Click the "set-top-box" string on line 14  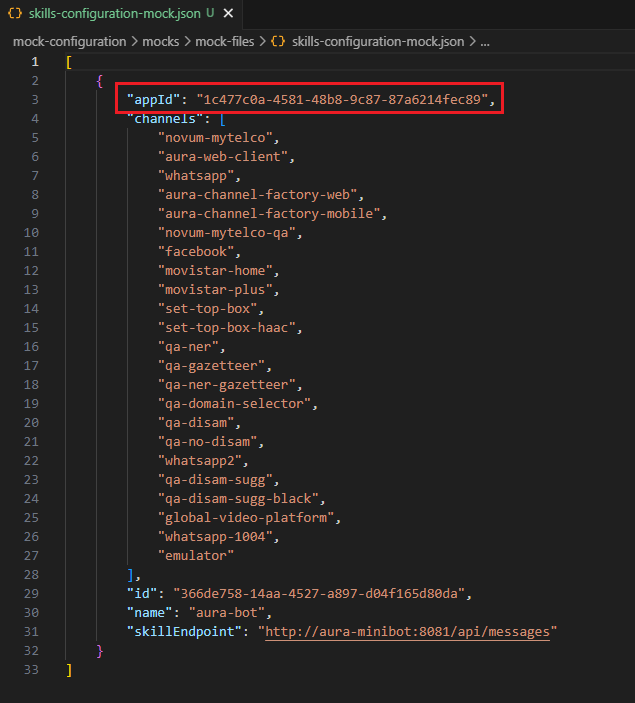[208, 309]
